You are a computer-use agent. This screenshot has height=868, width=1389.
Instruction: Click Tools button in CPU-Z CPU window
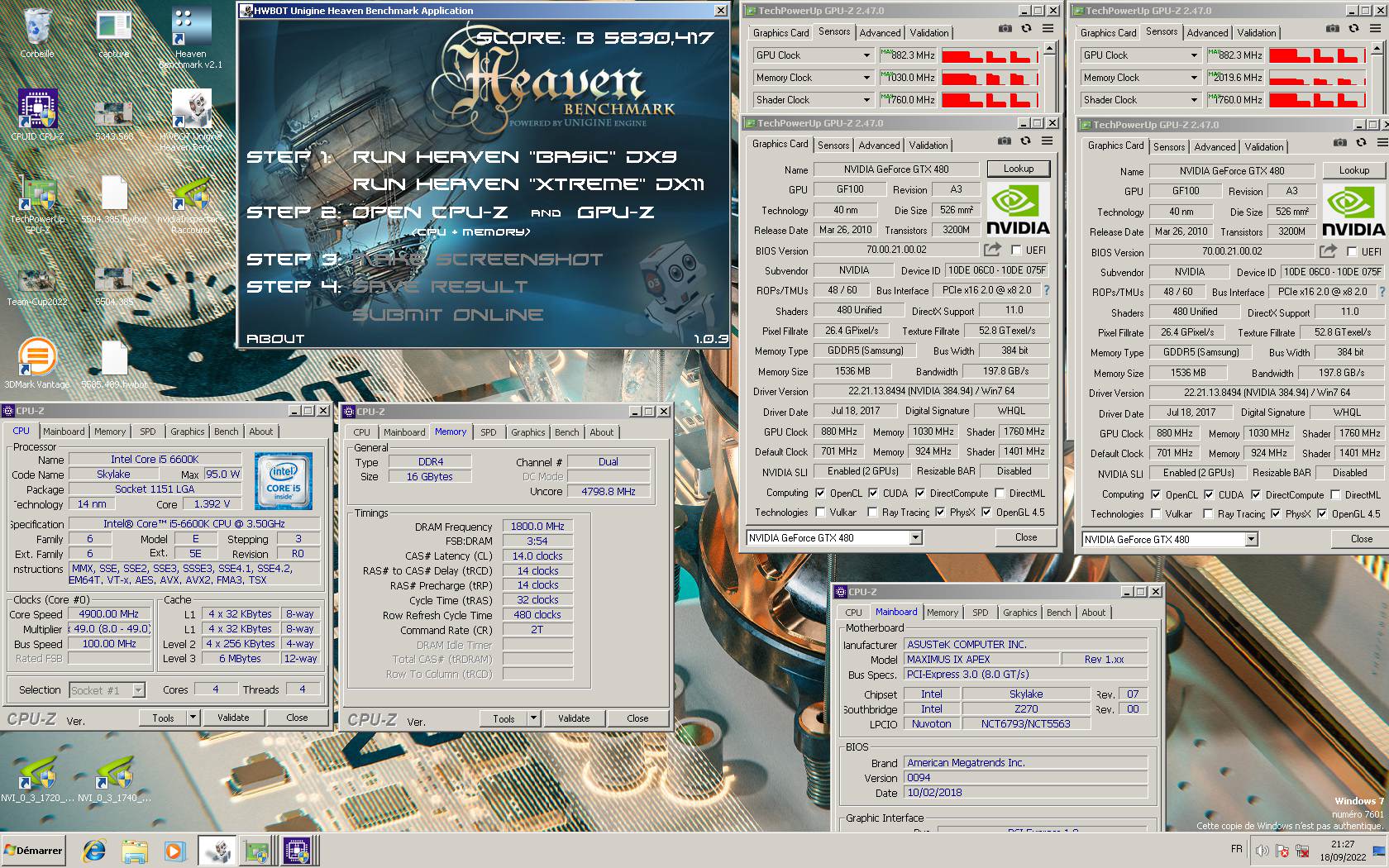(163, 718)
